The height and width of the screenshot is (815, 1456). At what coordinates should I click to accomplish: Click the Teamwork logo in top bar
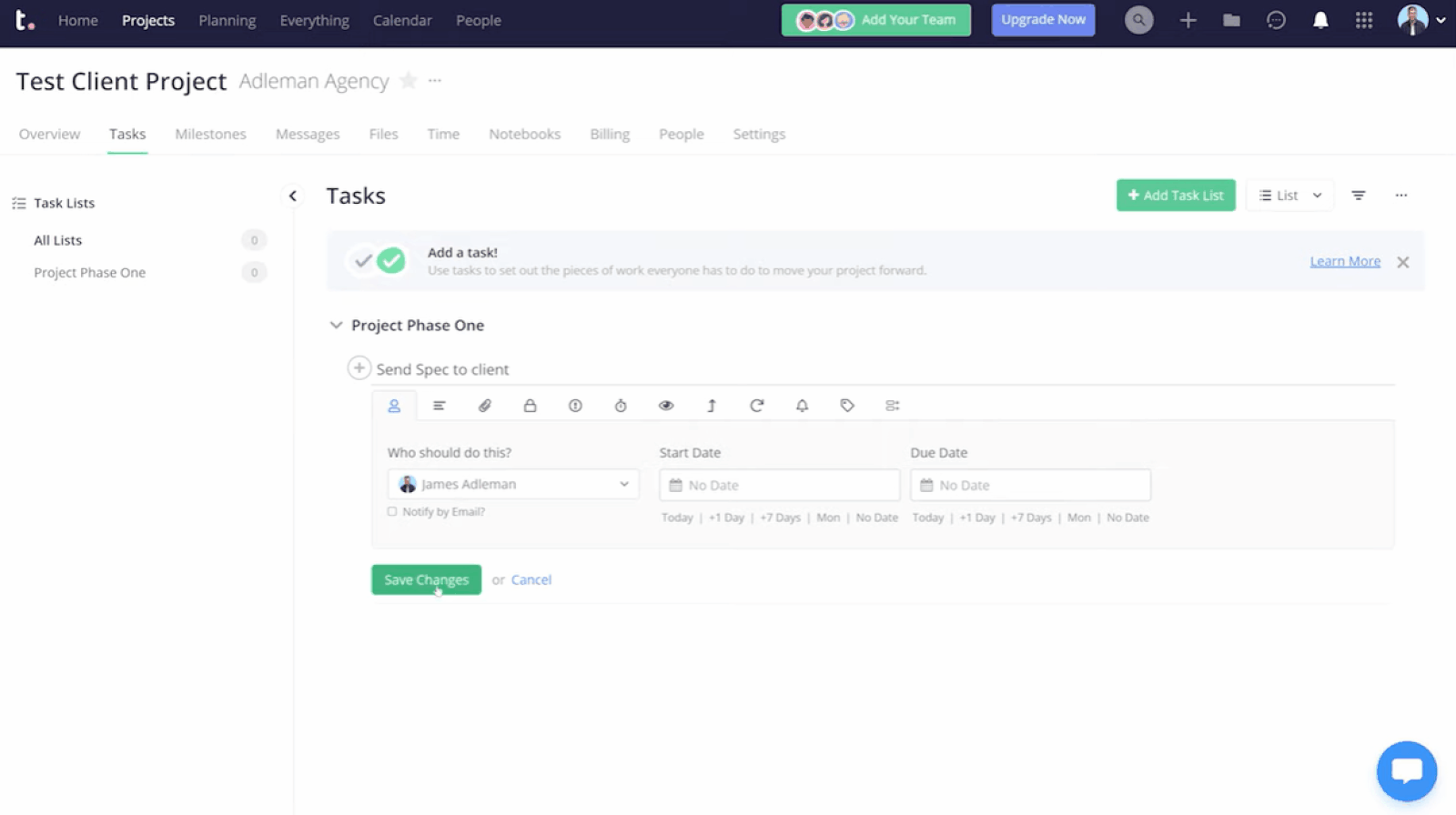point(25,20)
